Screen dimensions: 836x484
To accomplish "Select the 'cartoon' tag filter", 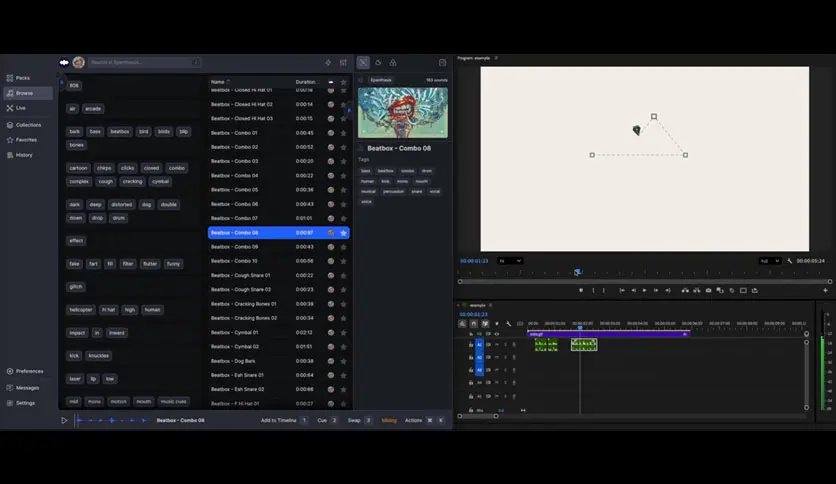I will pyautogui.click(x=78, y=168).
